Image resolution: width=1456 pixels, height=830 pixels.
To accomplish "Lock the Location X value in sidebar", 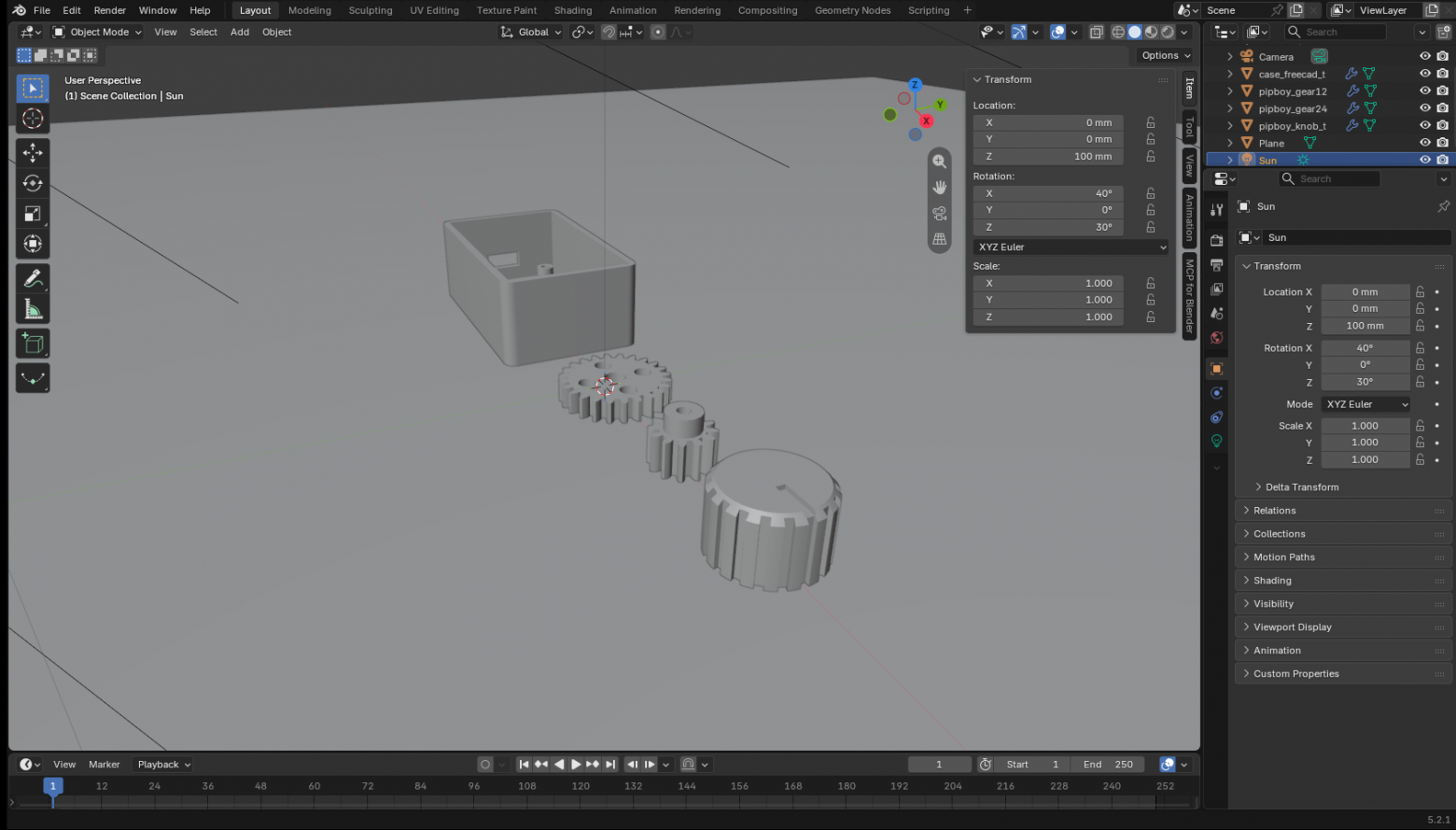I will pyautogui.click(x=1151, y=122).
